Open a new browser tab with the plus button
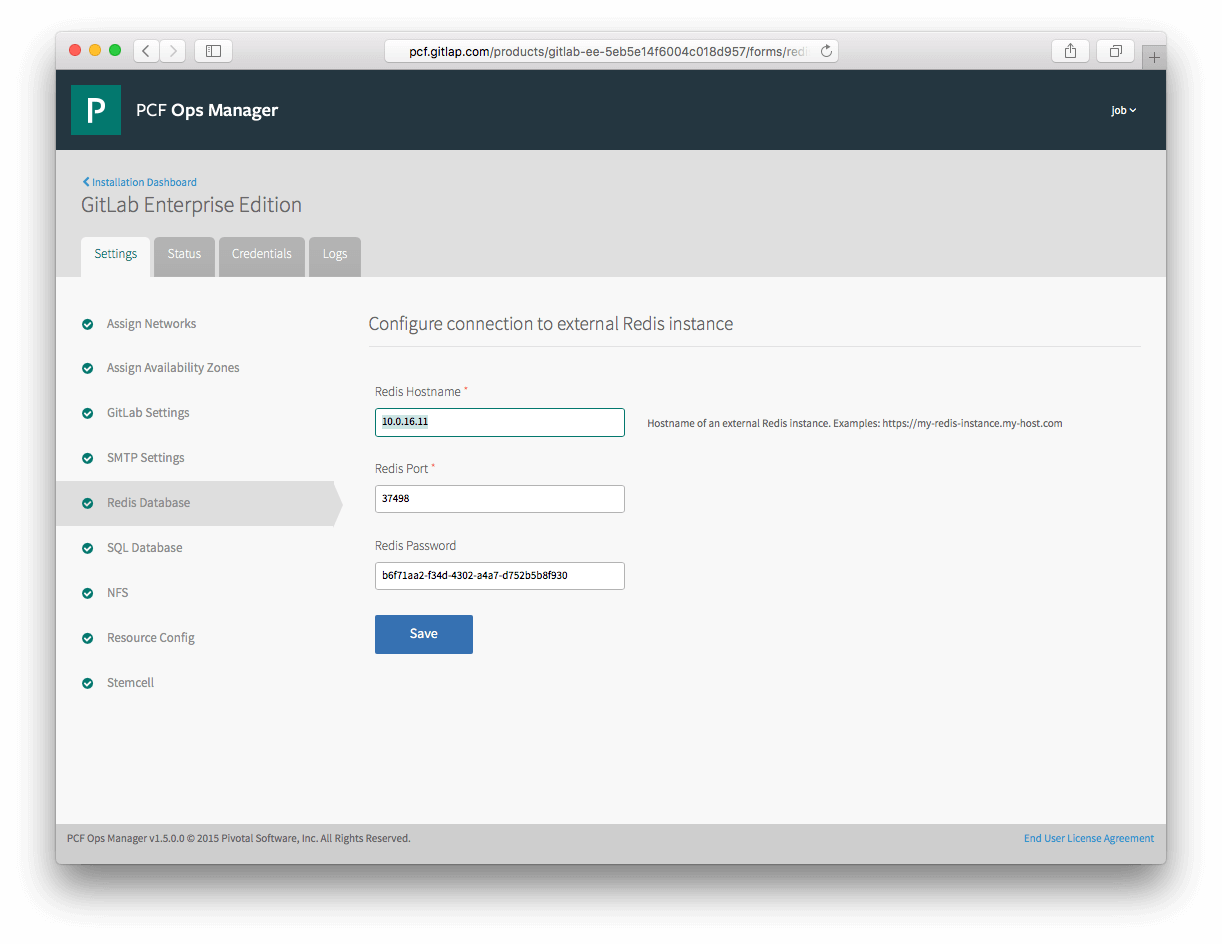 (x=1154, y=56)
